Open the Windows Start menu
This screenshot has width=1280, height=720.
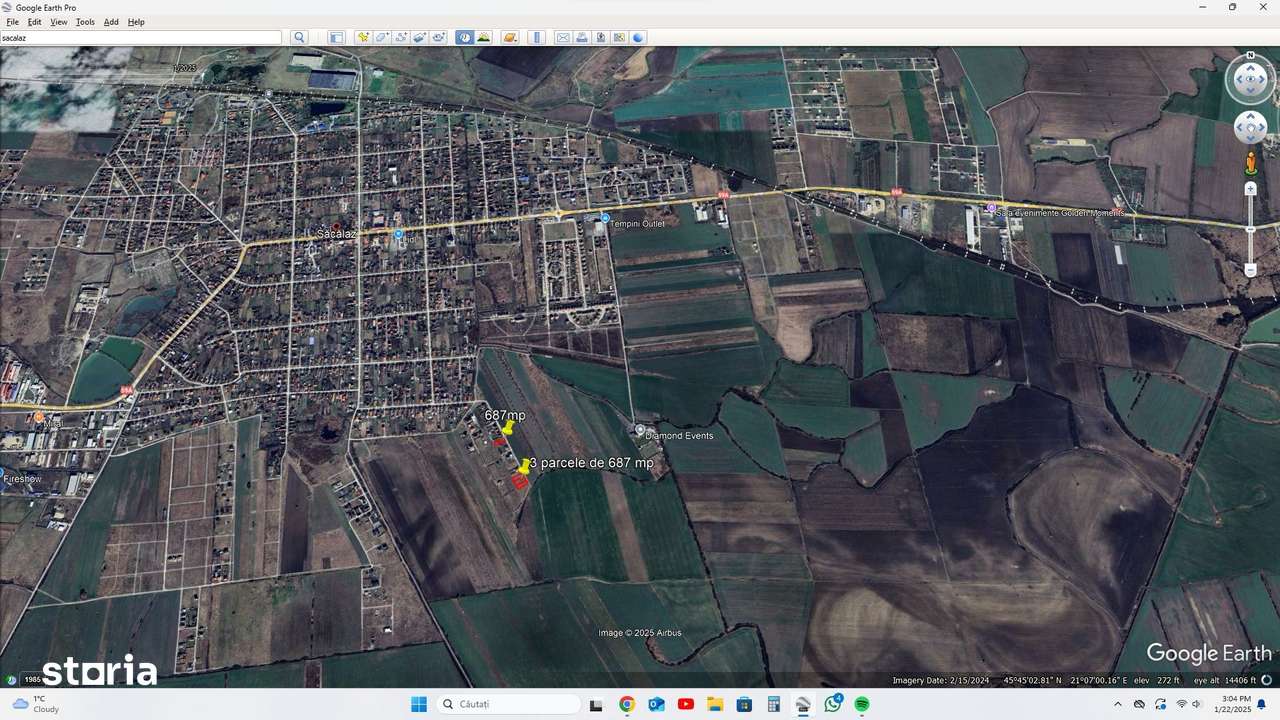tap(418, 704)
